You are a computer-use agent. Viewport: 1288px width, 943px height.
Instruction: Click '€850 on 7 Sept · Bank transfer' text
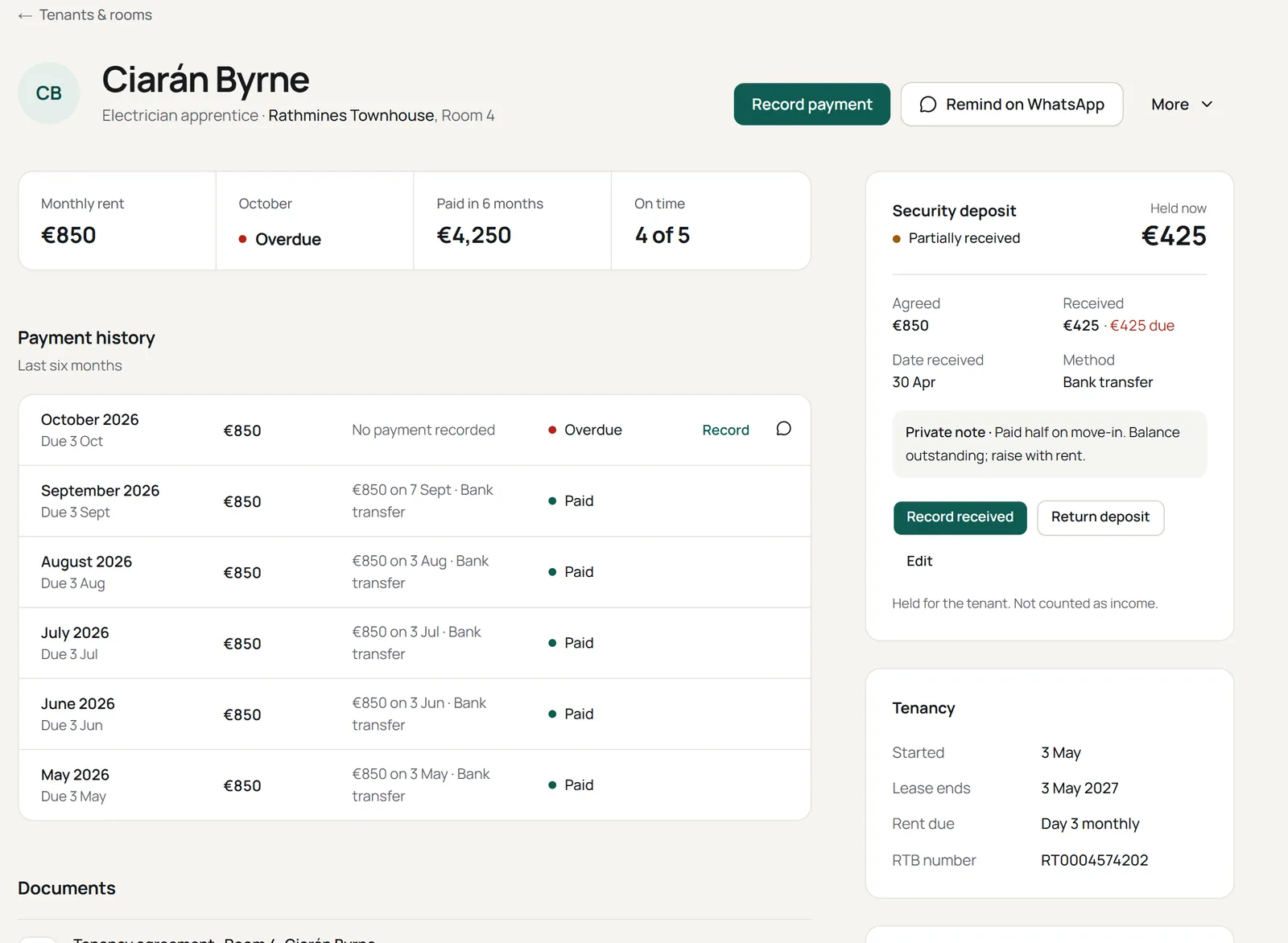(x=423, y=500)
